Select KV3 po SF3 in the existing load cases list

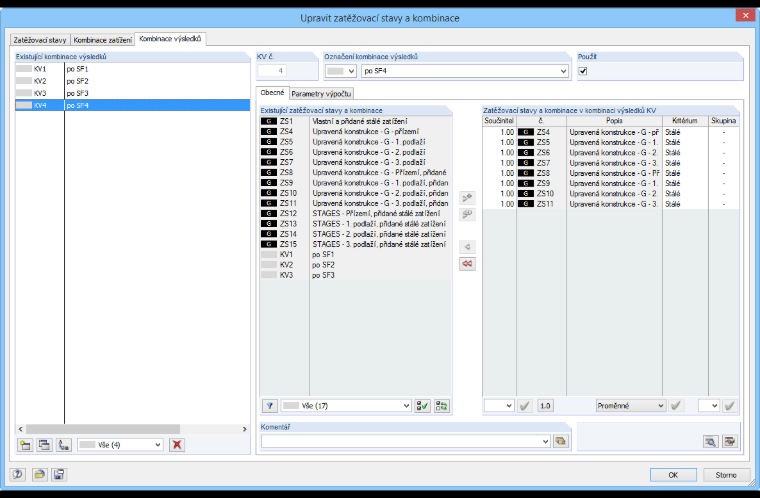click(x=356, y=275)
